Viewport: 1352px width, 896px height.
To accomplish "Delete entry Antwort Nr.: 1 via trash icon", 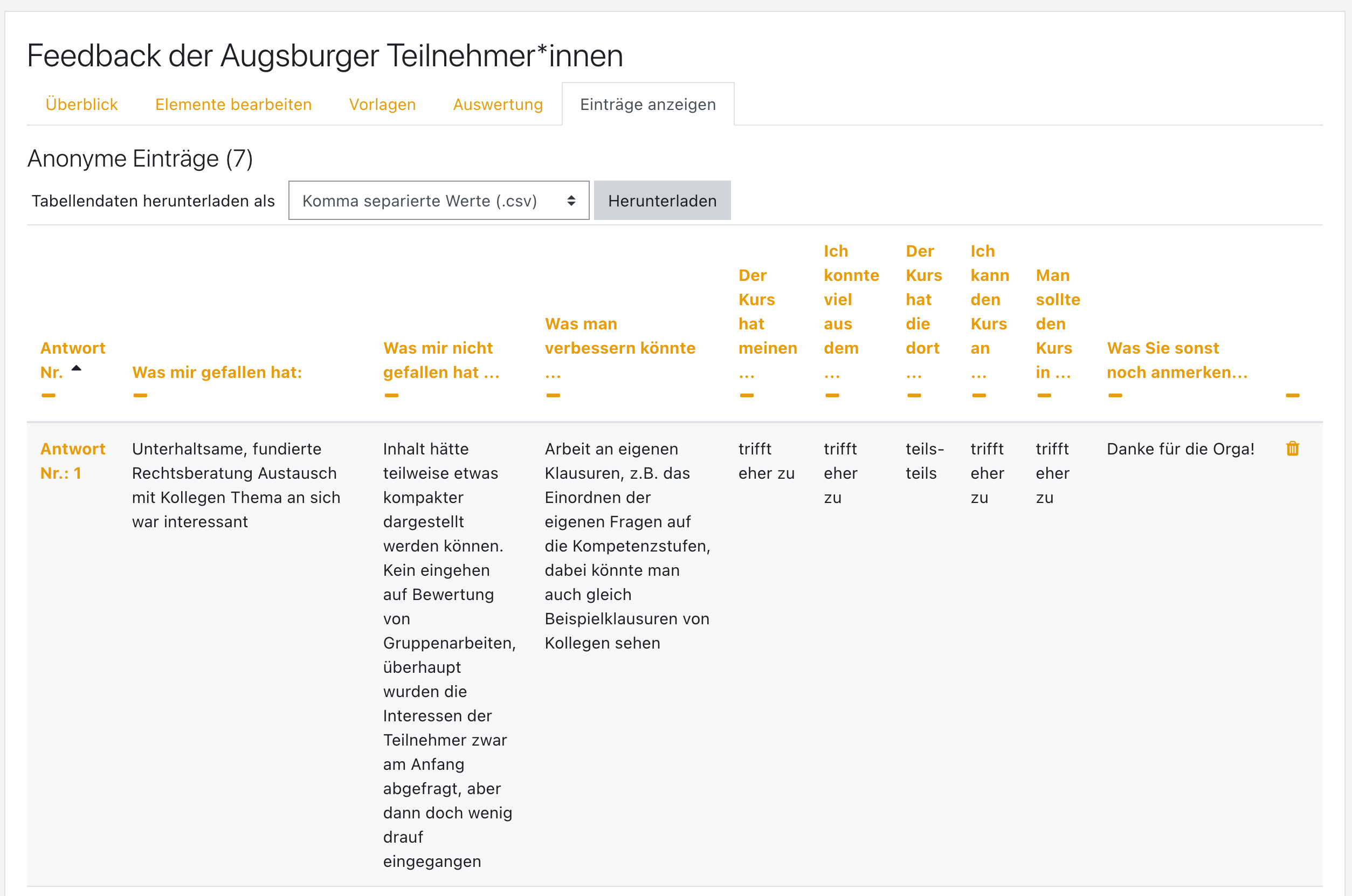I will [x=1293, y=449].
